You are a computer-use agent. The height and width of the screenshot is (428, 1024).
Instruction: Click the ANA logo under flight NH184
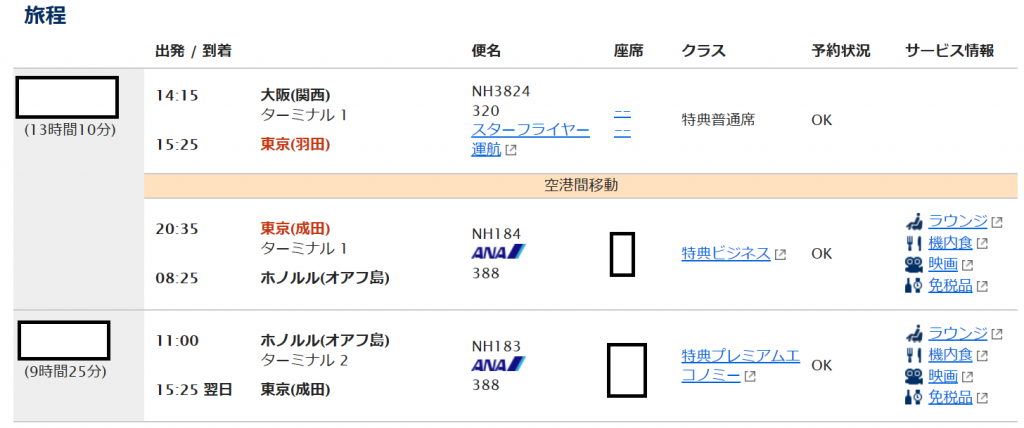tap(499, 252)
